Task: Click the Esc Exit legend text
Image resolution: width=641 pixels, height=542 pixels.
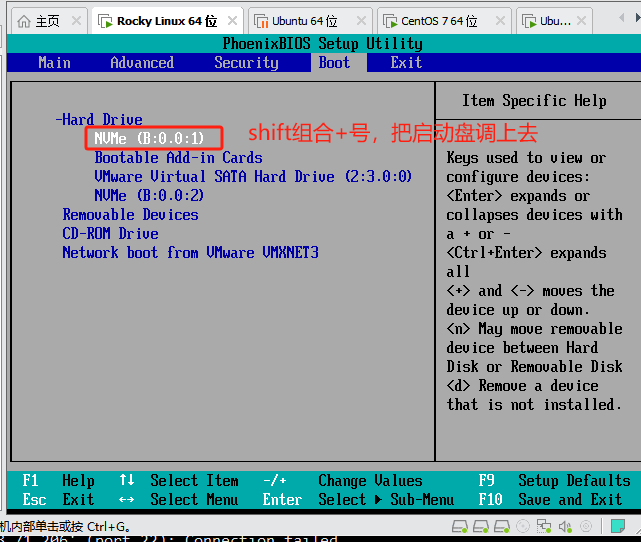Action: tap(58, 499)
